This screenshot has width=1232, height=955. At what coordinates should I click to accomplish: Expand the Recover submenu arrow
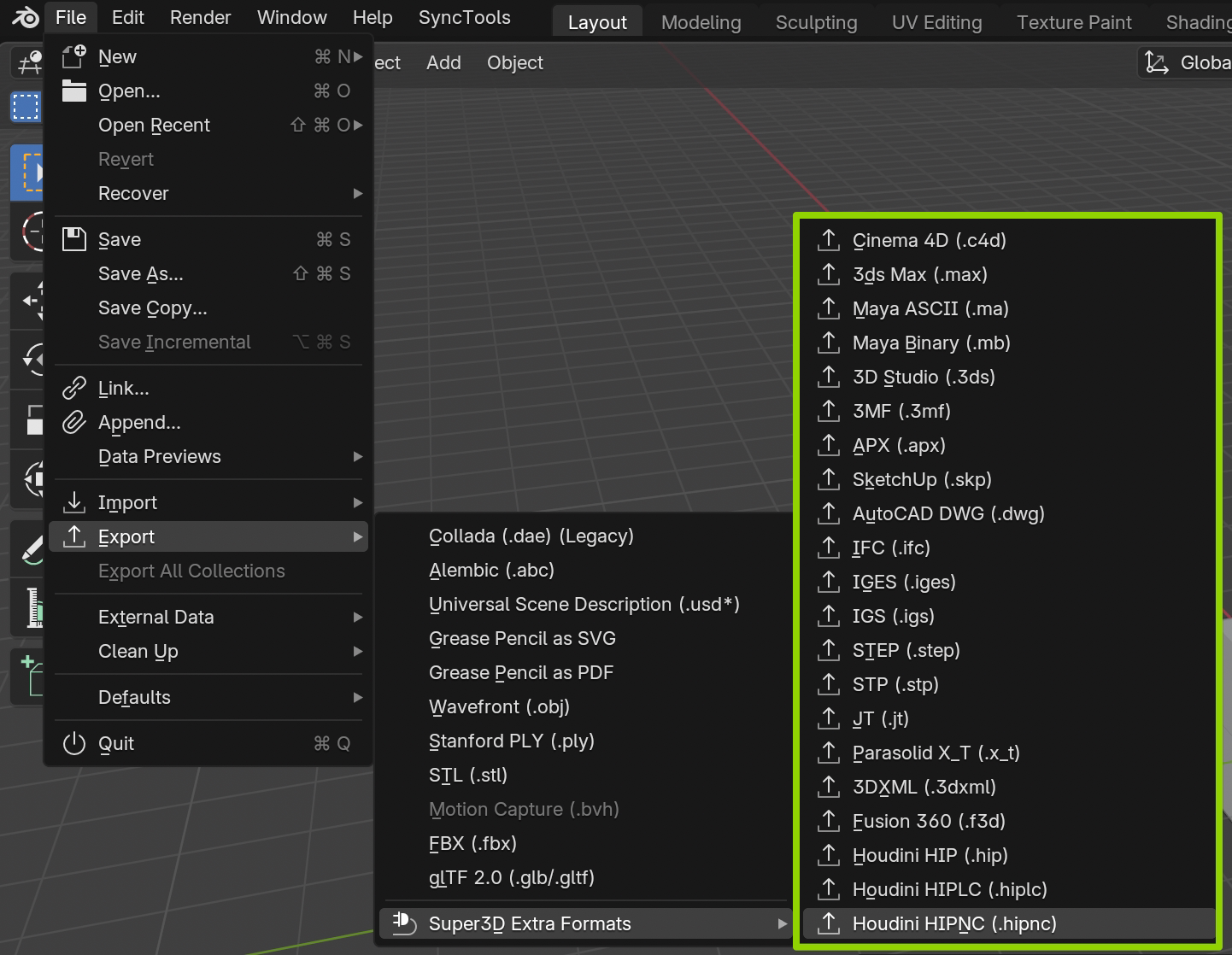[x=359, y=193]
